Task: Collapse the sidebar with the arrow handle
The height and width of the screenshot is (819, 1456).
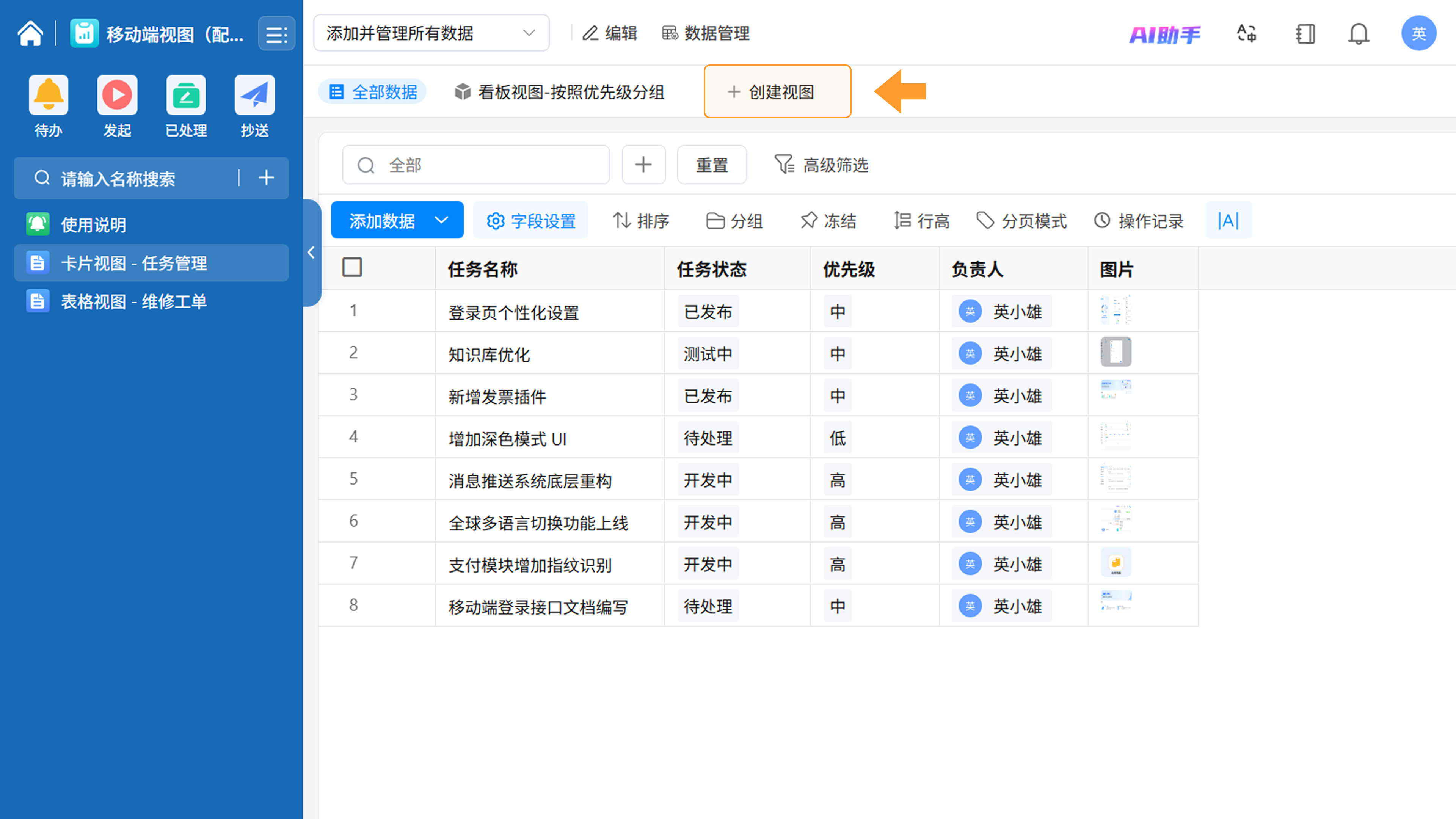Action: pos(311,253)
